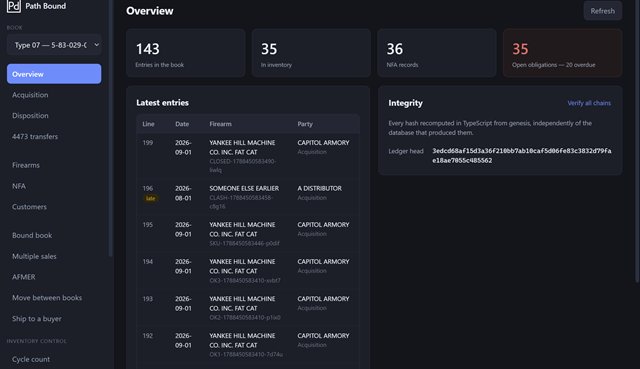Open the 36 NFA records card
Screen dimensions: 640x369
point(437,53)
